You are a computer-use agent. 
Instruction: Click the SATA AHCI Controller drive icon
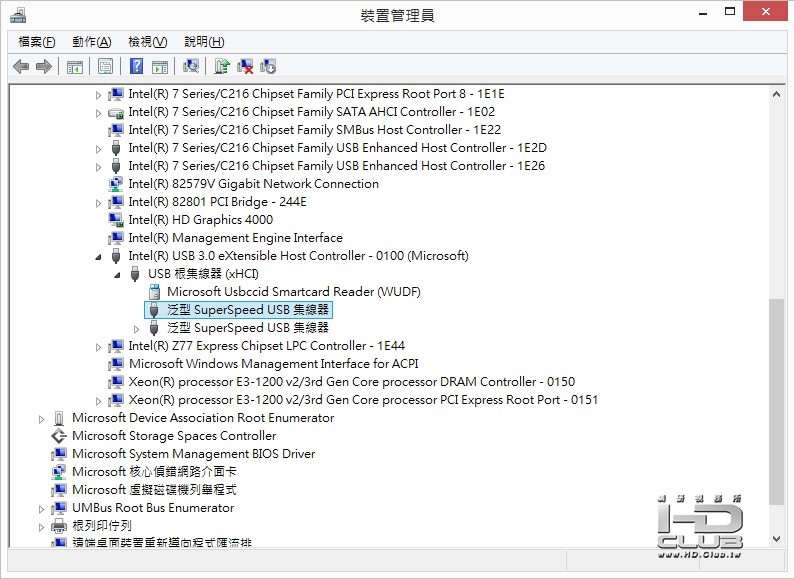tap(116, 112)
